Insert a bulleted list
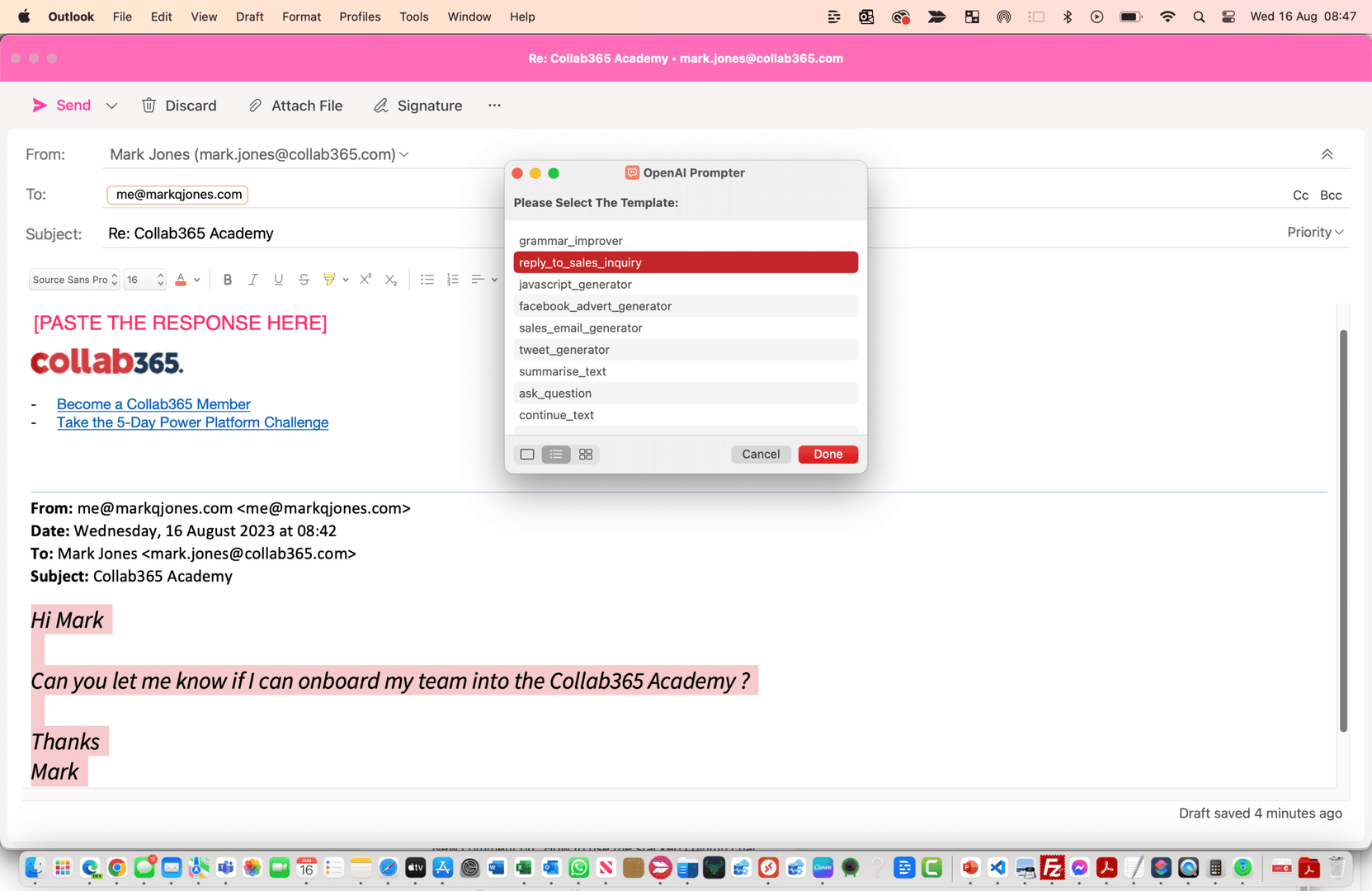The width and height of the screenshot is (1372, 891). pyautogui.click(x=427, y=279)
